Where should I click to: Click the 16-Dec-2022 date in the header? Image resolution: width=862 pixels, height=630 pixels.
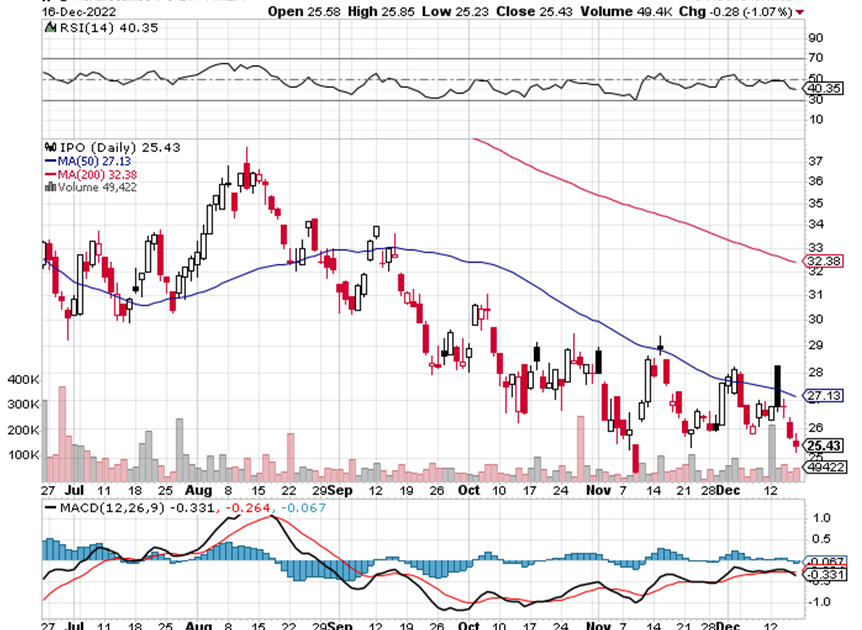79,12
